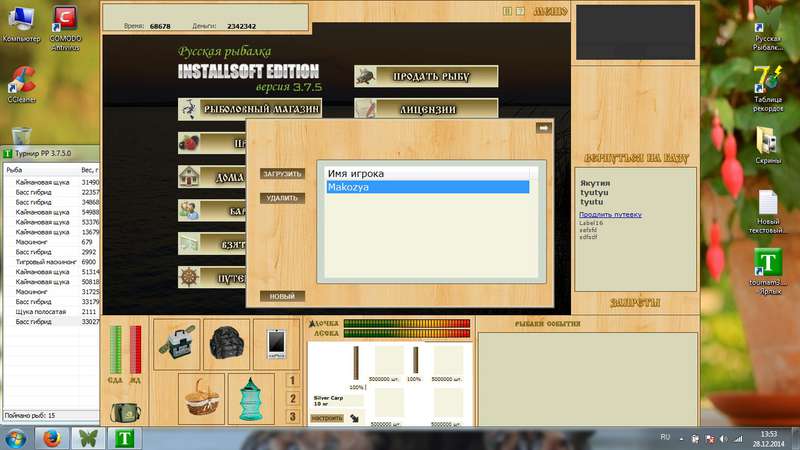
Task: Click the rod strain indicator bar
Action: (407, 323)
